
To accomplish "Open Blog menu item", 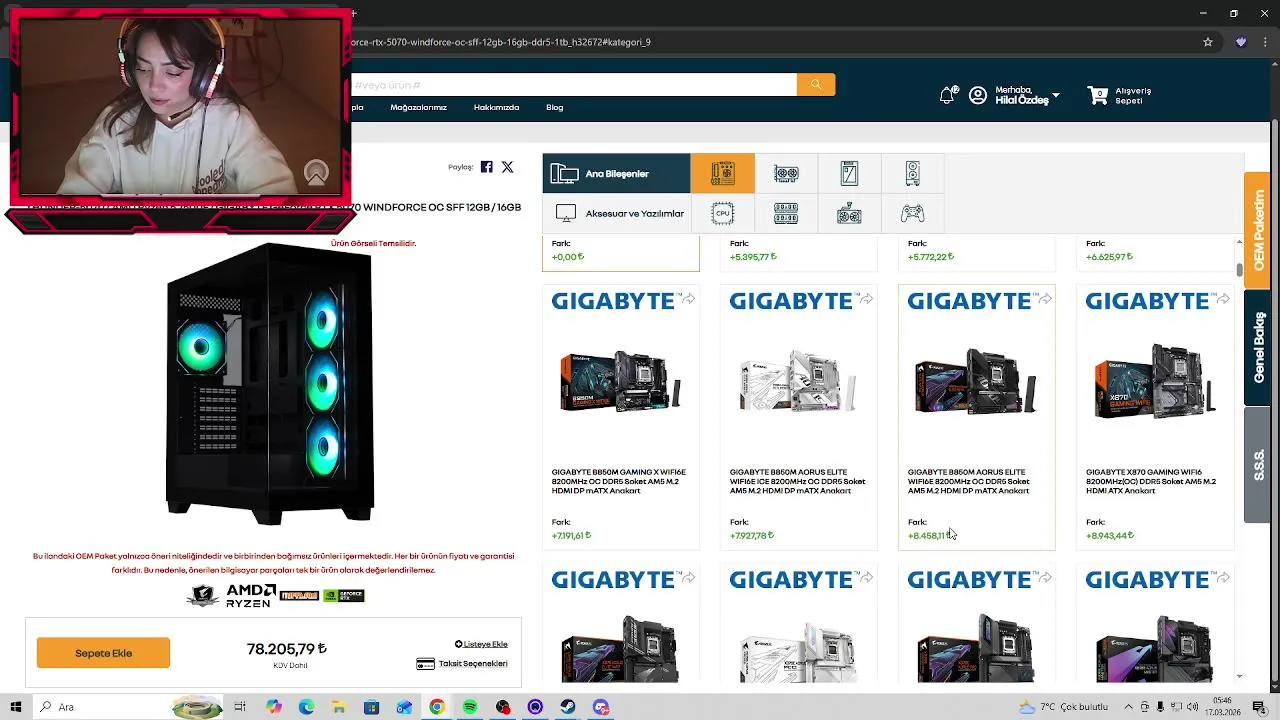I will pos(555,107).
